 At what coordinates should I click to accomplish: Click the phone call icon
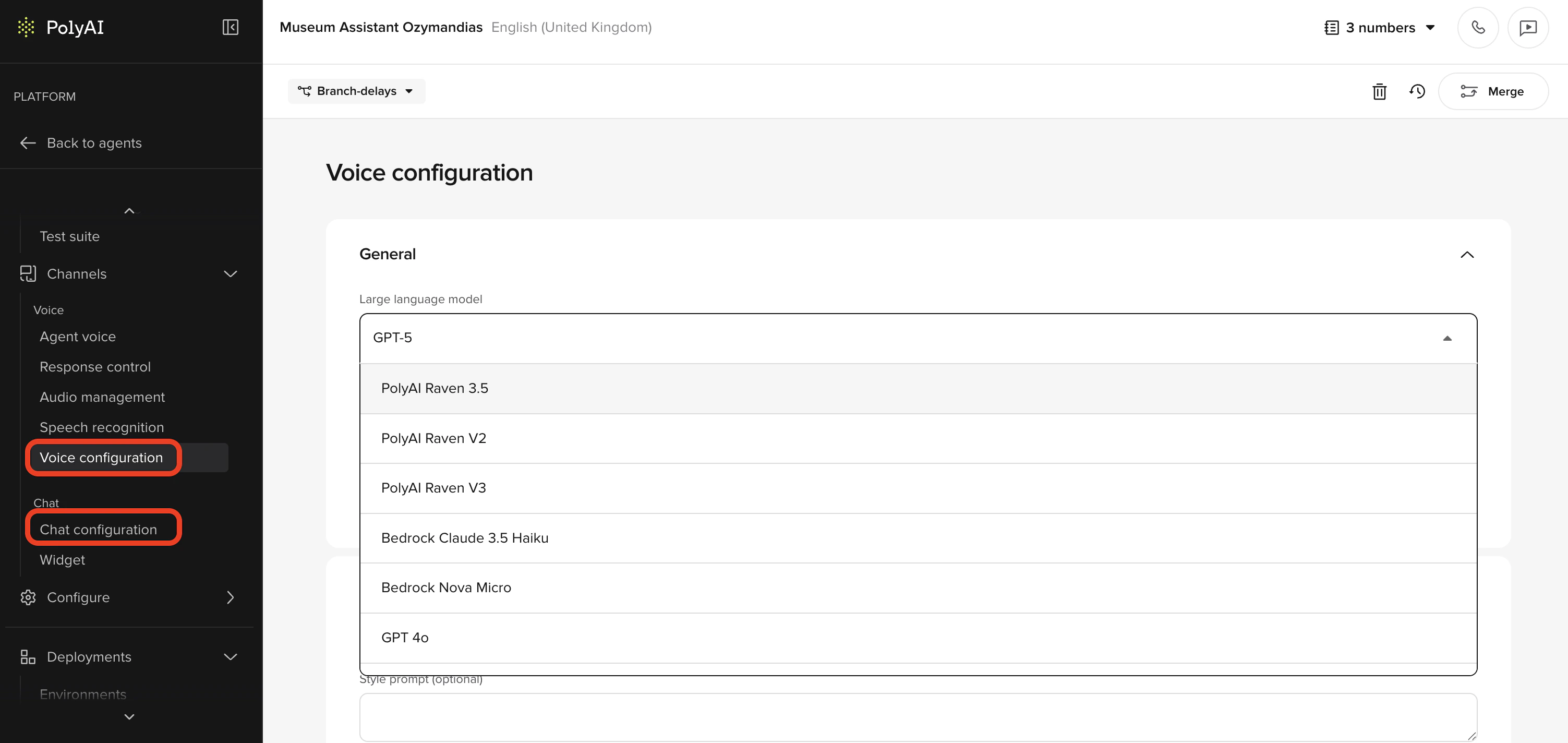(x=1477, y=28)
